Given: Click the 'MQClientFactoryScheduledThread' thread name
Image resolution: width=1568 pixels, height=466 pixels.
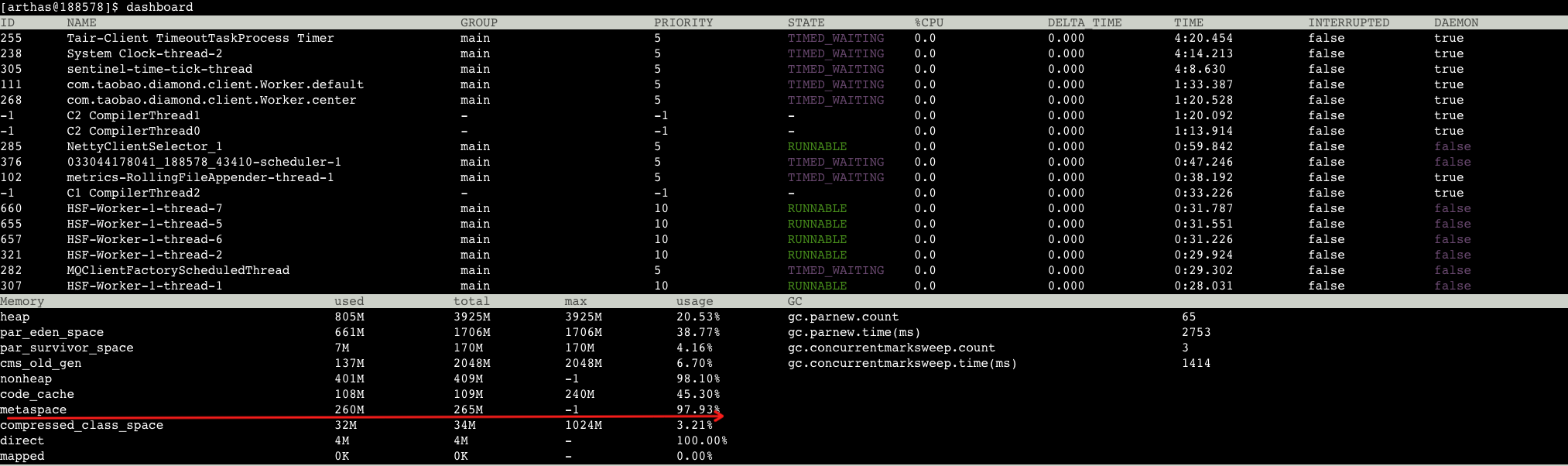Looking at the screenshot, I should (178, 270).
